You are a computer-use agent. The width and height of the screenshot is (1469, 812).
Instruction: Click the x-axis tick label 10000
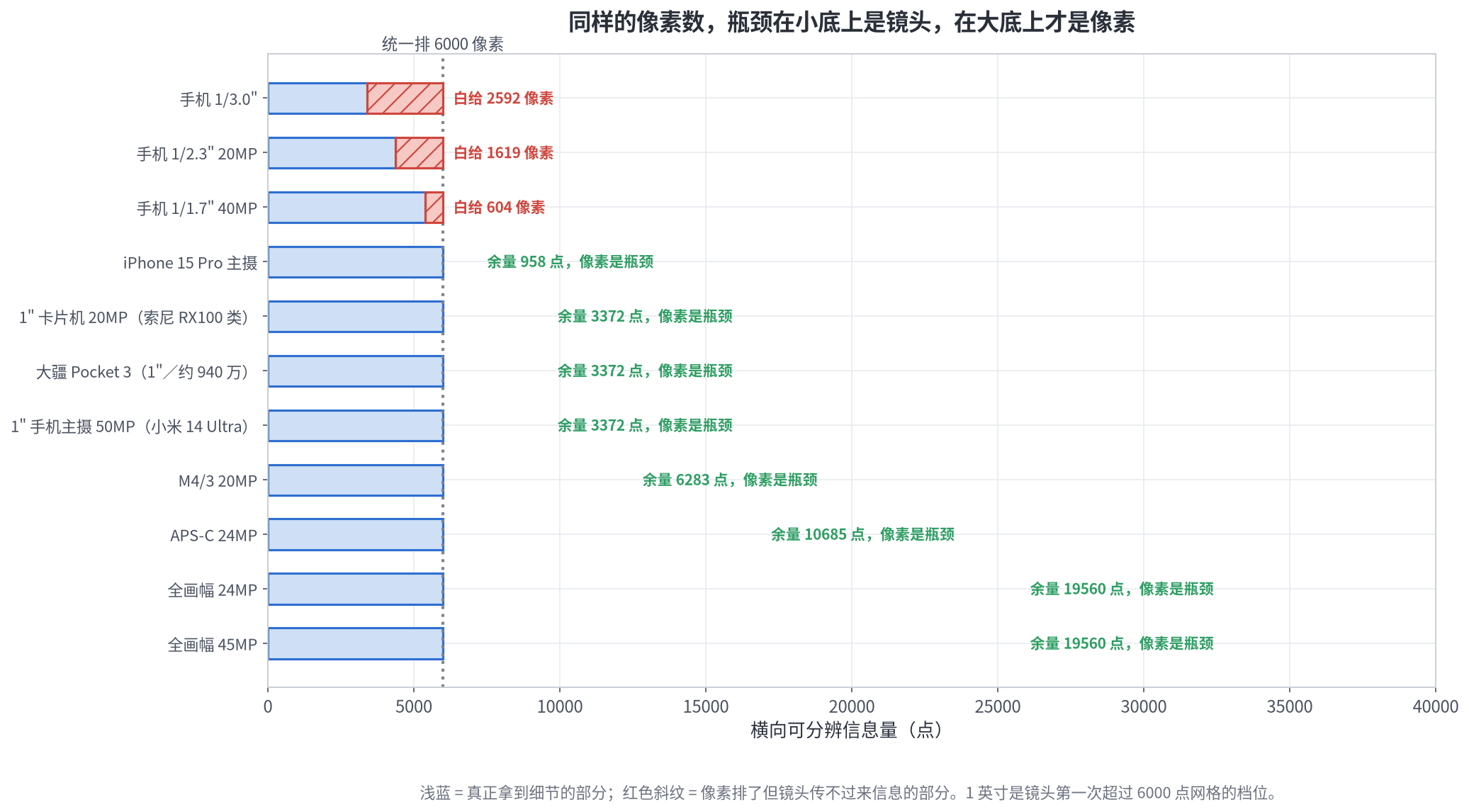[560, 706]
